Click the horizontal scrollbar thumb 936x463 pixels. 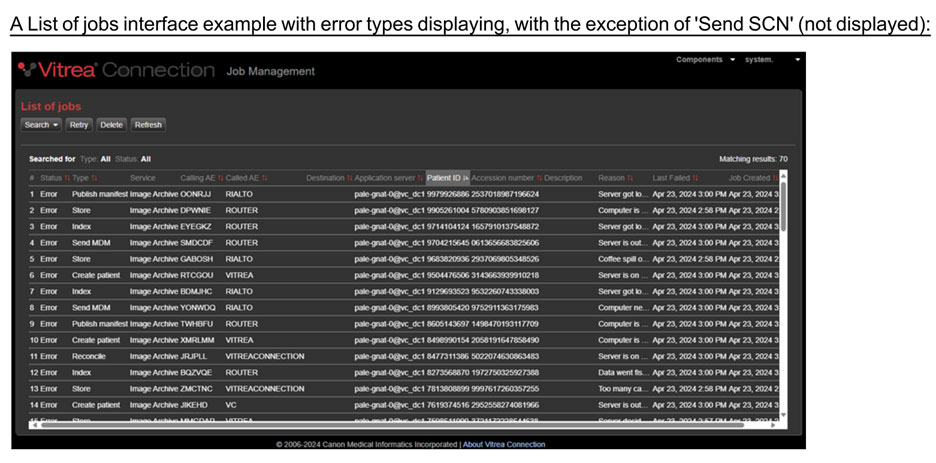392,425
